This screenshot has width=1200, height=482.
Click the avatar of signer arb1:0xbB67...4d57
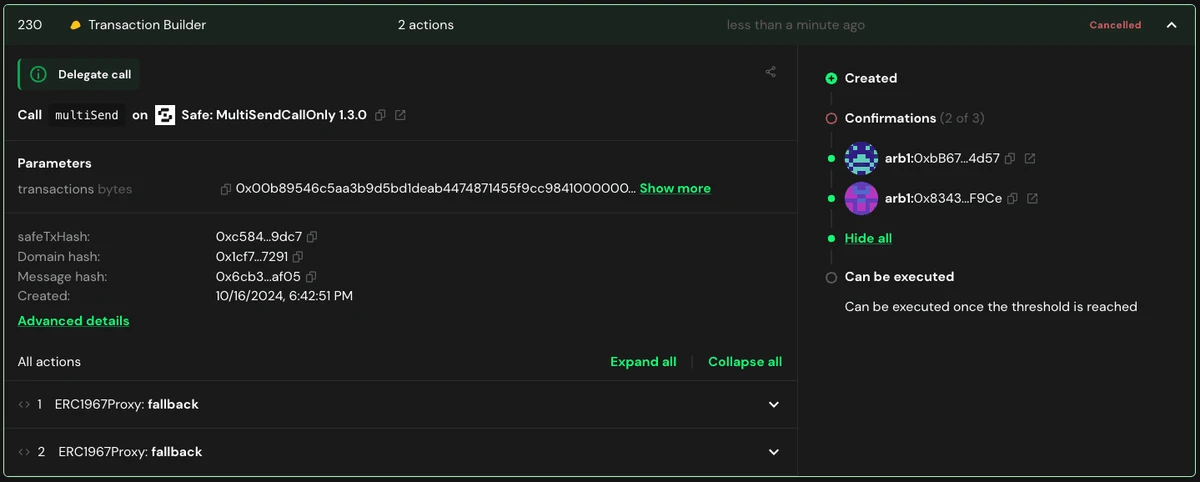861,158
